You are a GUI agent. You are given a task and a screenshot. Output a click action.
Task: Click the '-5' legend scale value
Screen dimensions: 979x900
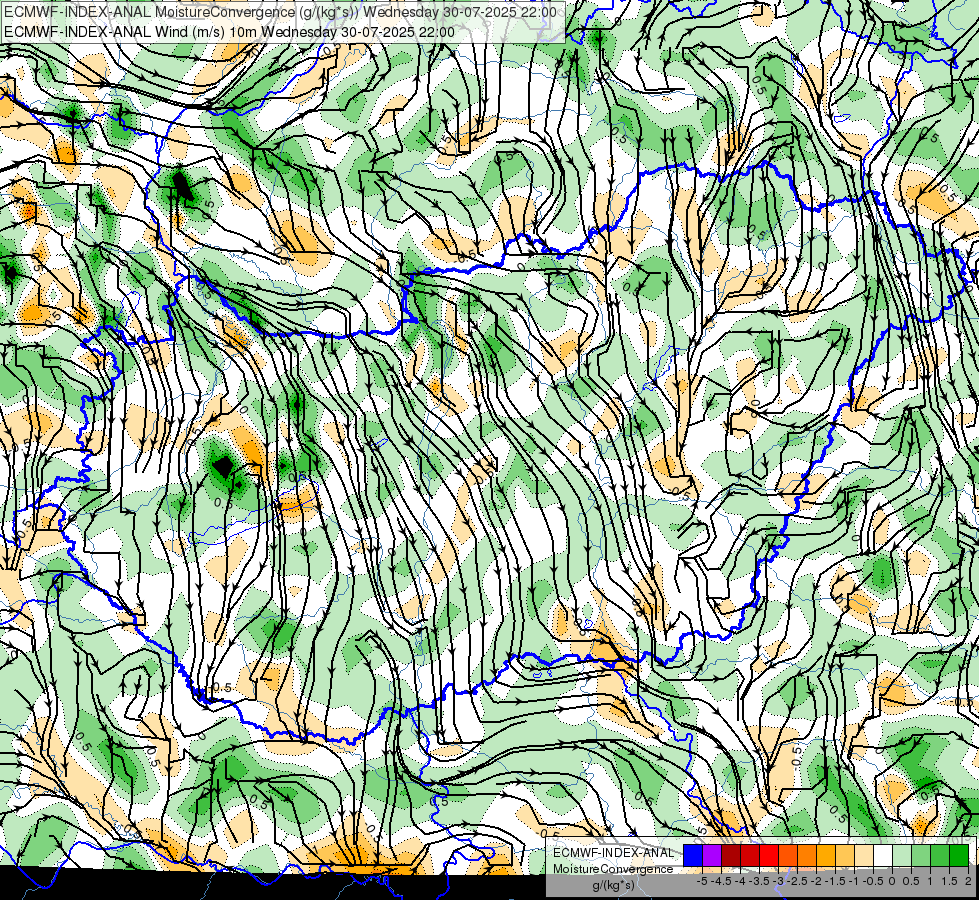tap(702, 881)
